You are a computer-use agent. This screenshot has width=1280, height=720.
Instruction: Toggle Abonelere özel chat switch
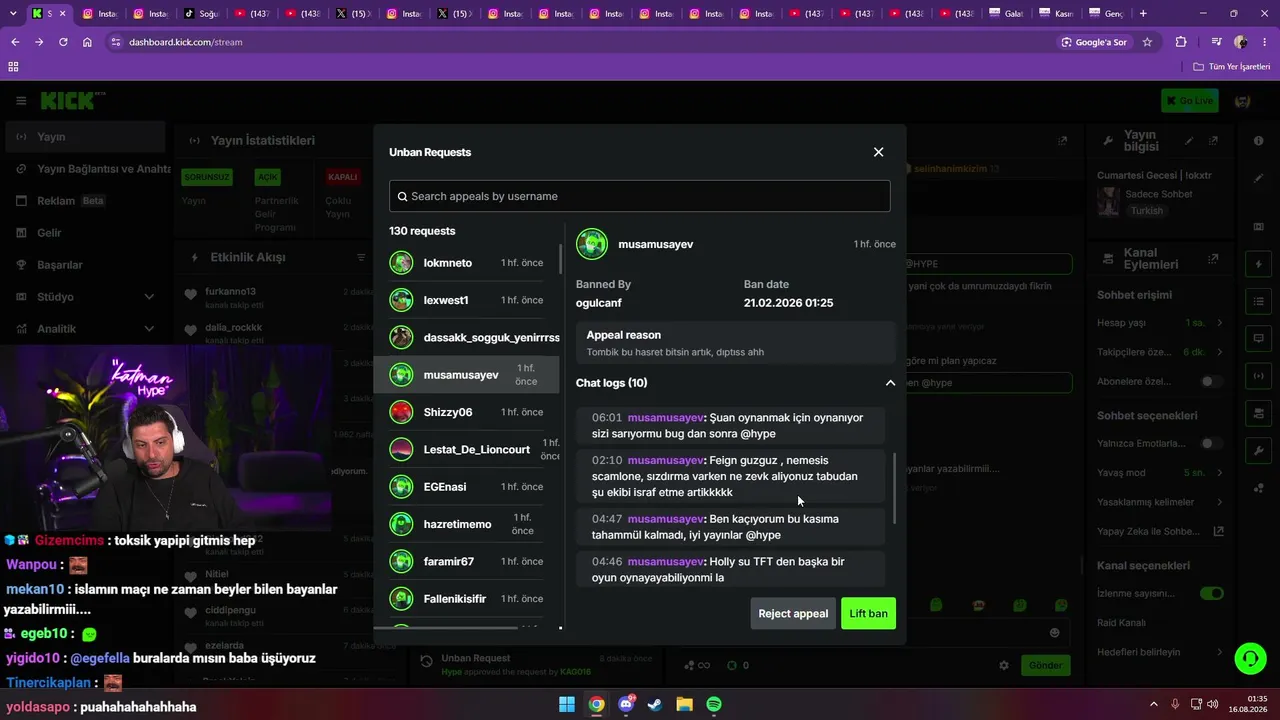pyautogui.click(x=1211, y=381)
